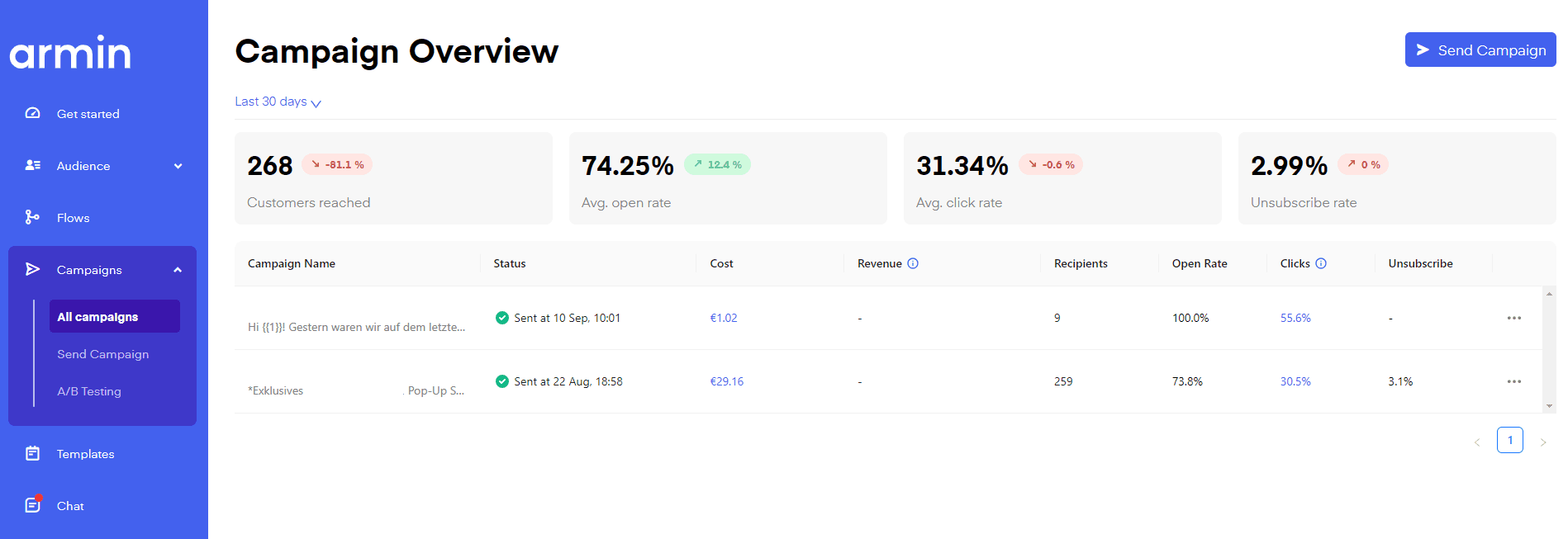The width and height of the screenshot is (1568, 539).
Task: Click the Flows branch icon
Action: point(32,217)
